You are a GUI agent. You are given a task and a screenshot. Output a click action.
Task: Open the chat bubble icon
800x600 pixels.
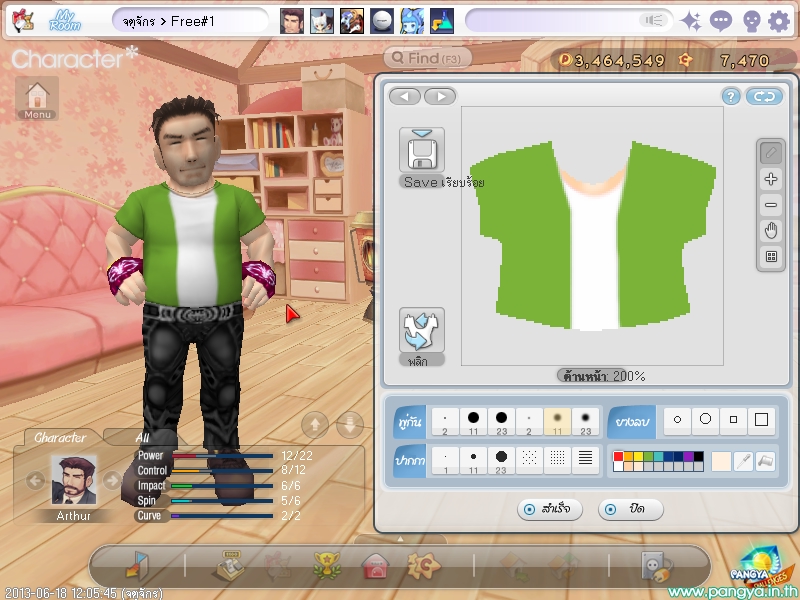tap(720, 21)
